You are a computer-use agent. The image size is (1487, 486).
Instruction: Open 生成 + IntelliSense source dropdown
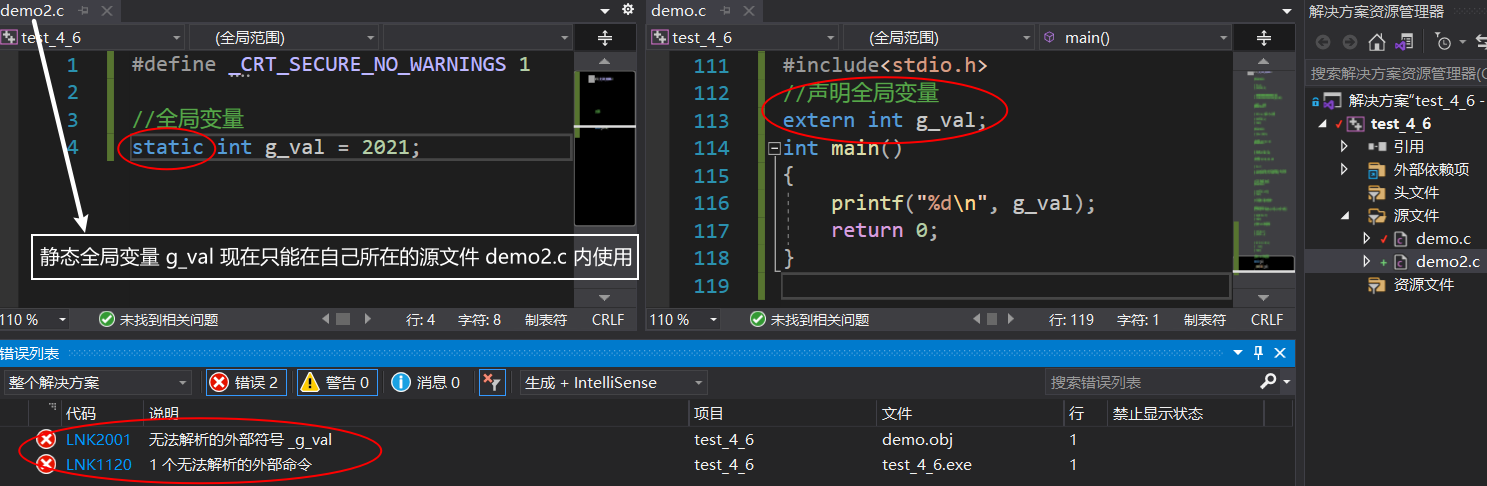(x=613, y=382)
